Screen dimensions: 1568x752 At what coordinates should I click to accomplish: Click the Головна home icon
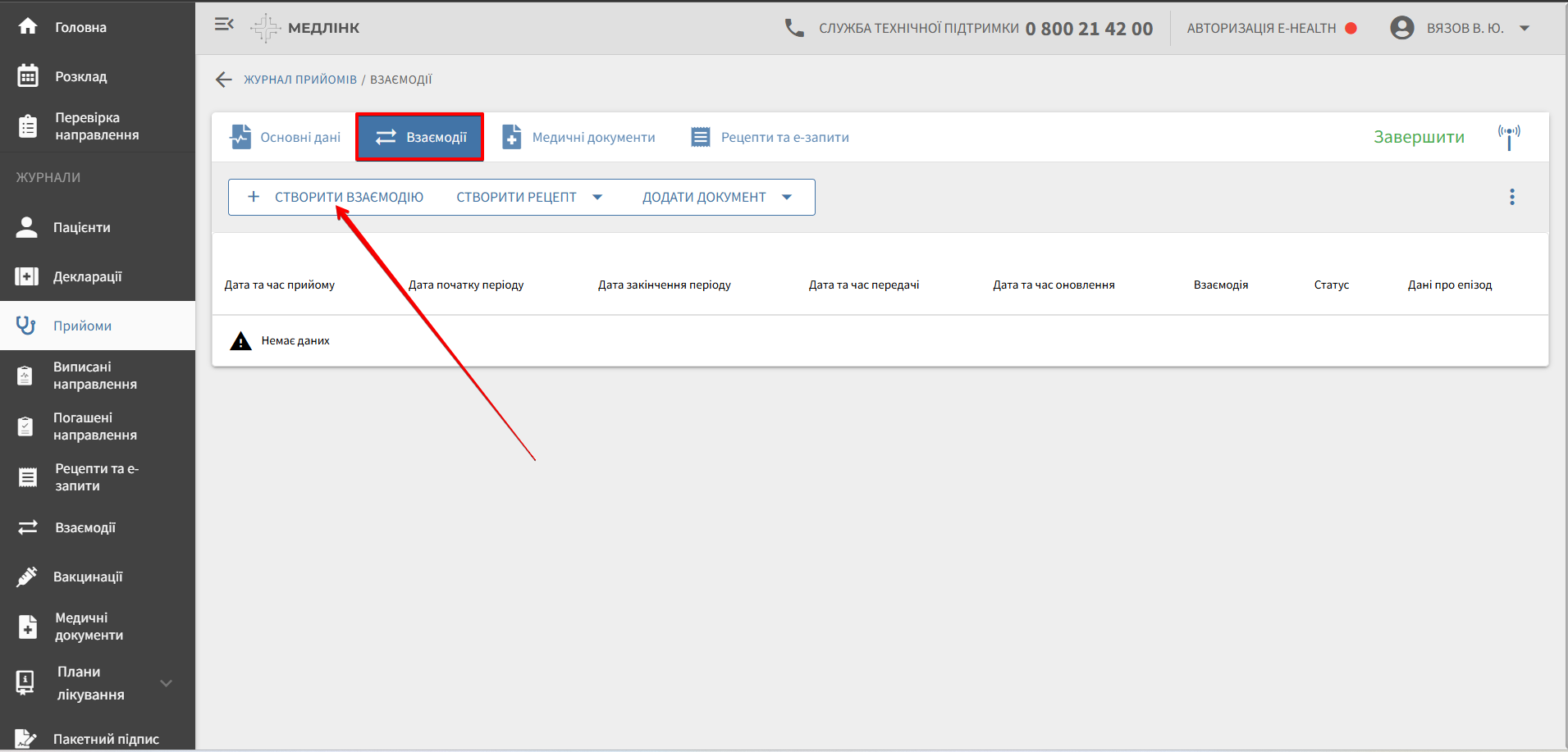[28, 27]
